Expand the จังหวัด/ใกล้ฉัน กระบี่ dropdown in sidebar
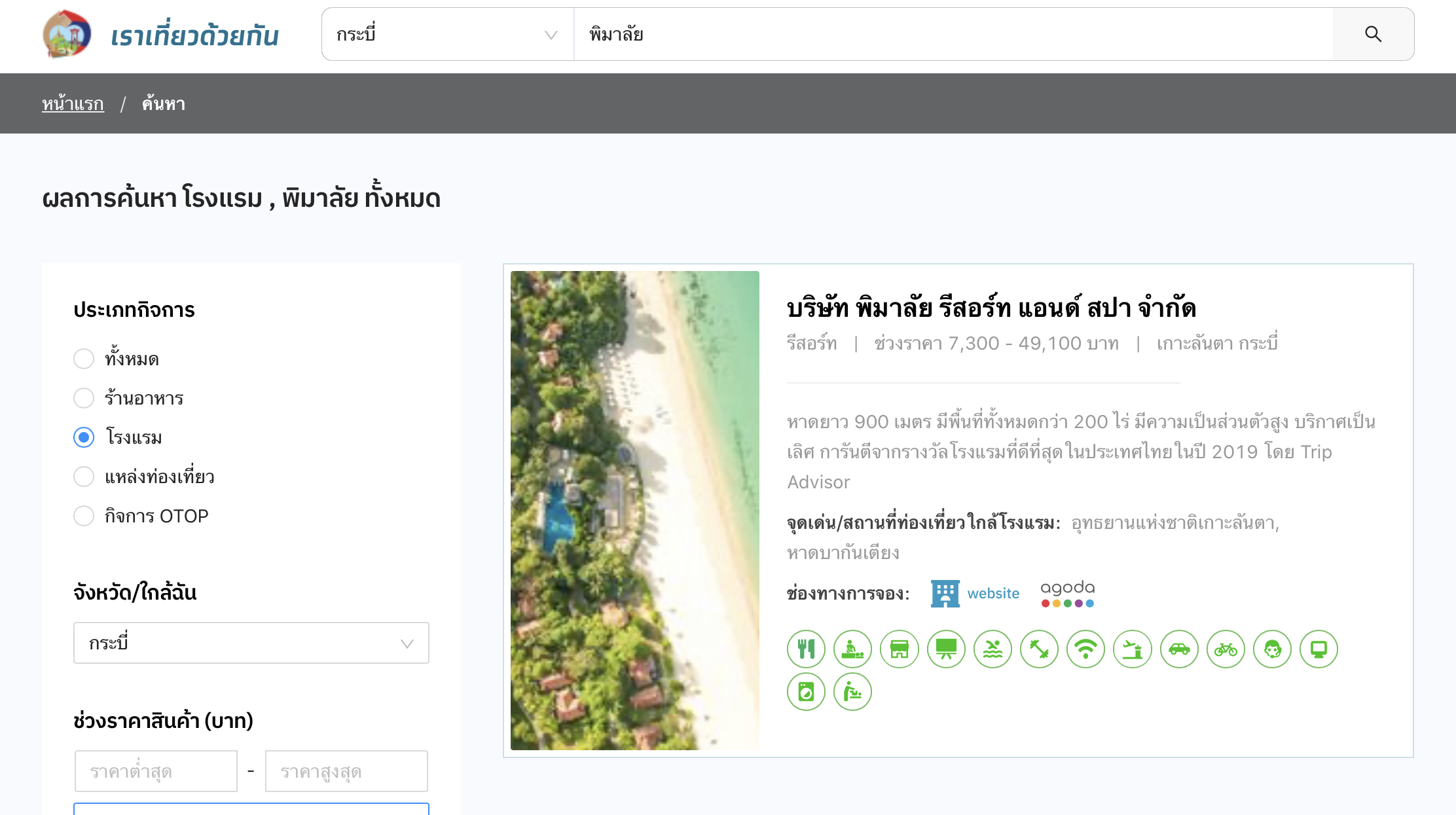Image resolution: width=1456 pixels, height=815 pixels. pyautogui.click(x=251, y=643)
